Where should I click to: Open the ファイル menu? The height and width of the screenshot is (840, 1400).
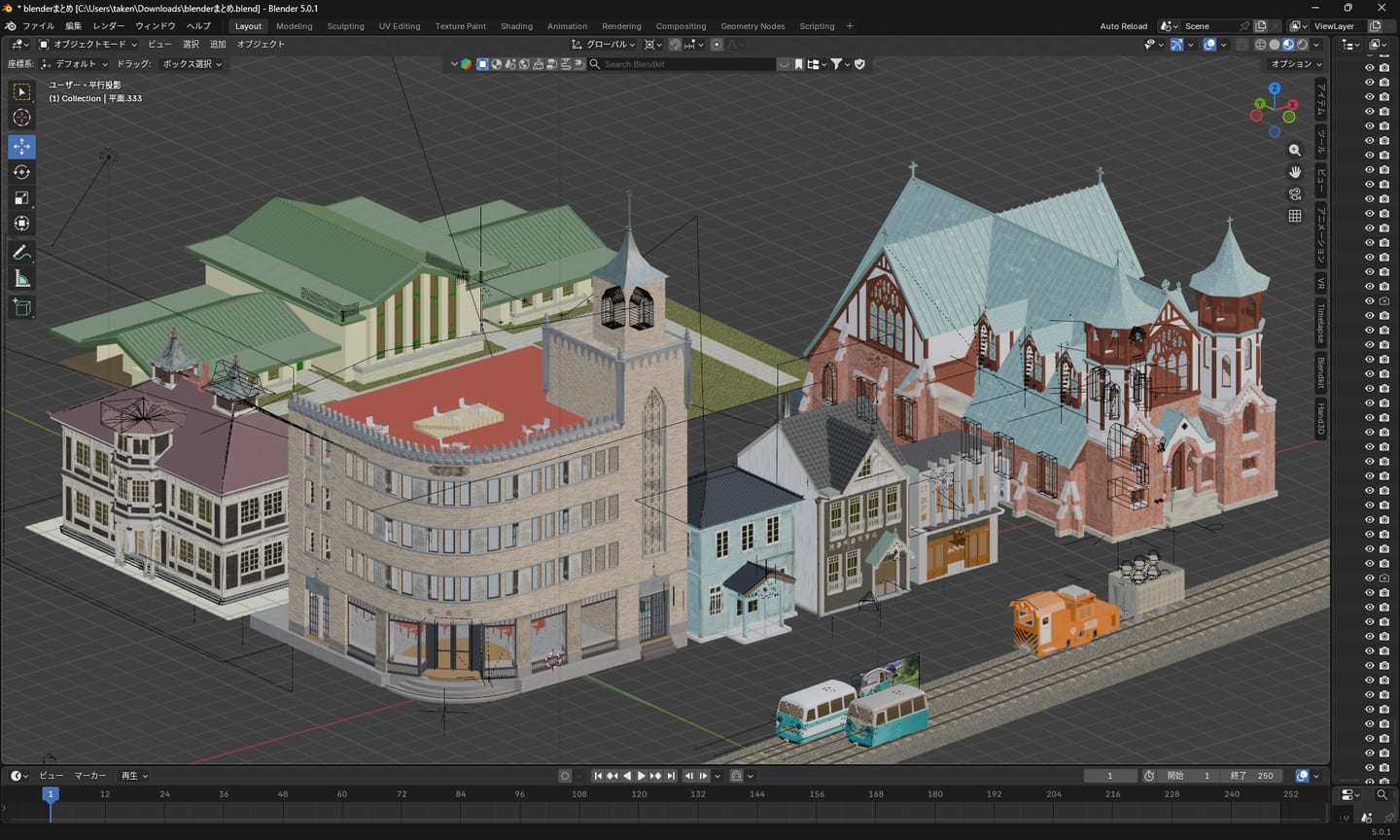pos(39,26)
